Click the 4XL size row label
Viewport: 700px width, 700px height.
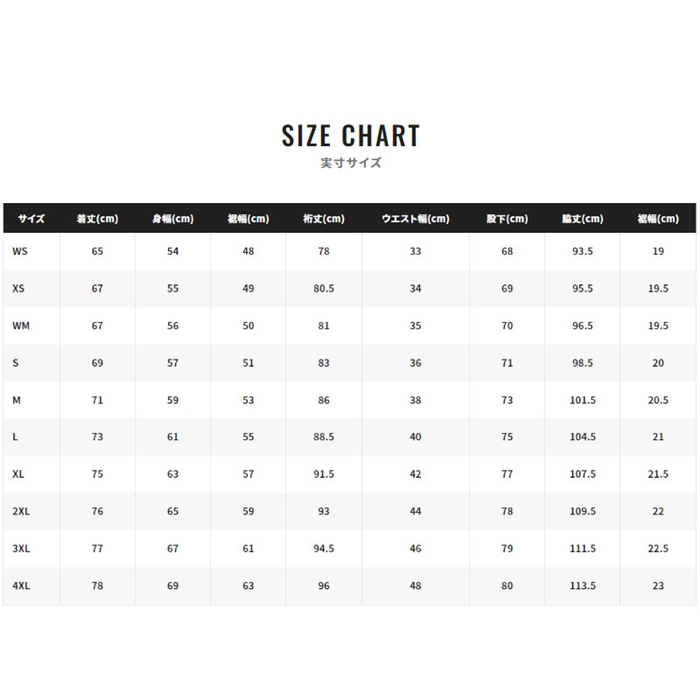[x=21, y=586]
